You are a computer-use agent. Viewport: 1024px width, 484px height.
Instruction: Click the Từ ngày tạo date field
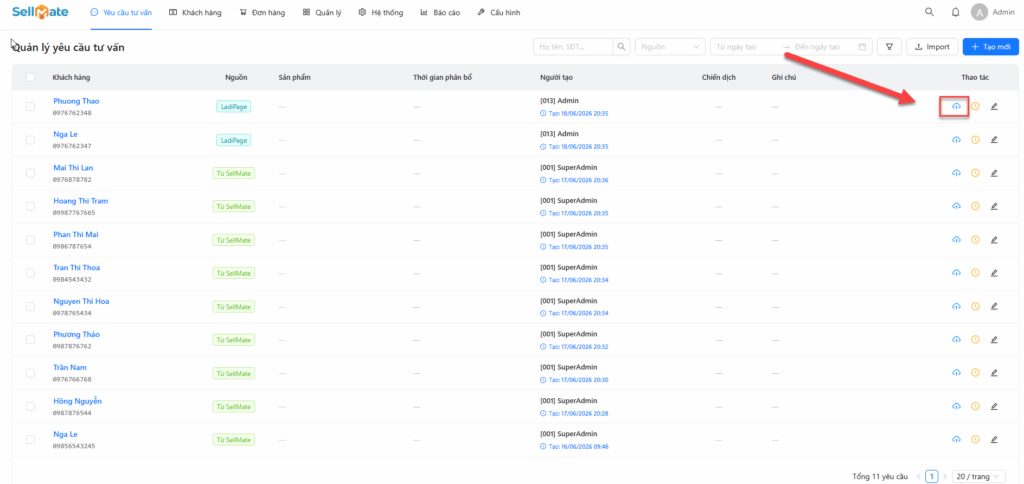pyautogui.click(x=744, y=47)
